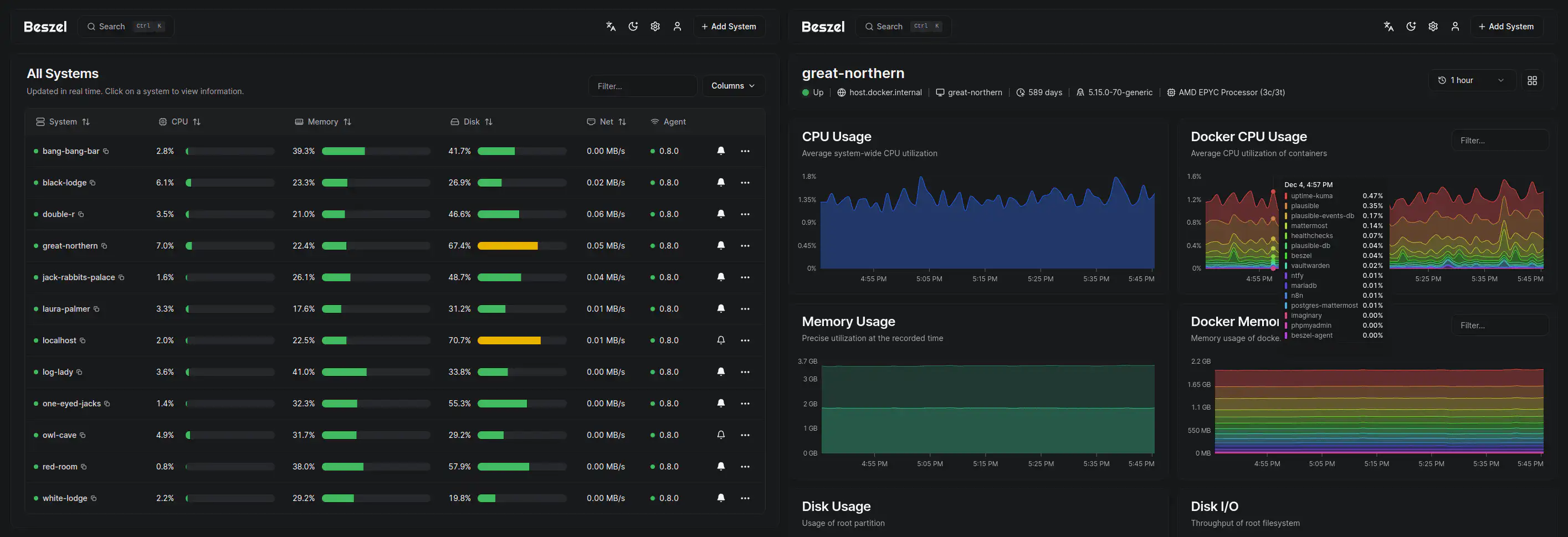Screen dimensions: 1568x537
Task: Open the ellipsis menu for bang-bang-bar
Action: coord(745,151)
